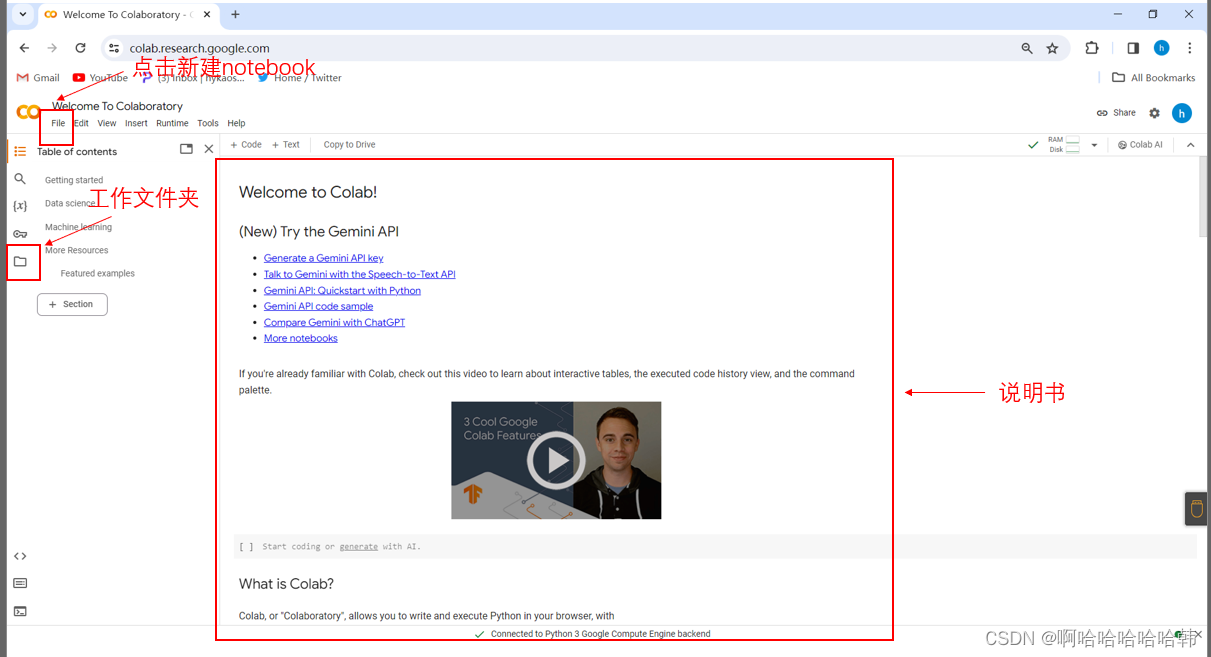
Task: Open the Files folder icon in sidebar
Action: pos(20,262)
